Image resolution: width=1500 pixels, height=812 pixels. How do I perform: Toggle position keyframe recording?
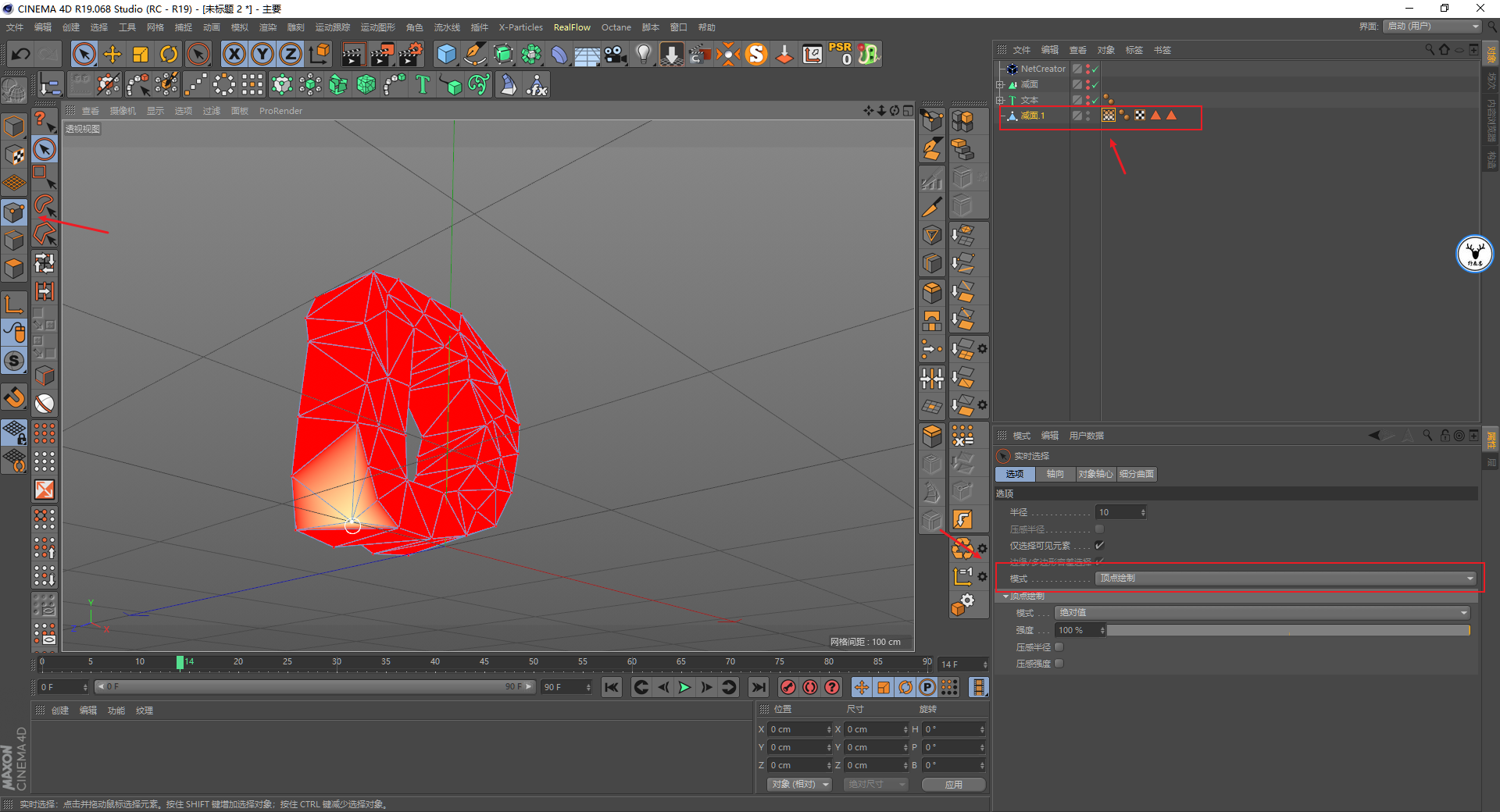point(862,687)
